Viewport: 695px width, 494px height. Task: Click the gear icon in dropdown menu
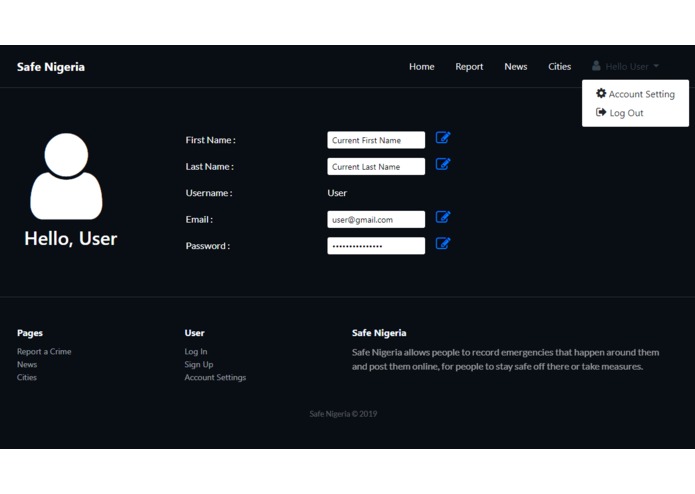click(601, 93)
